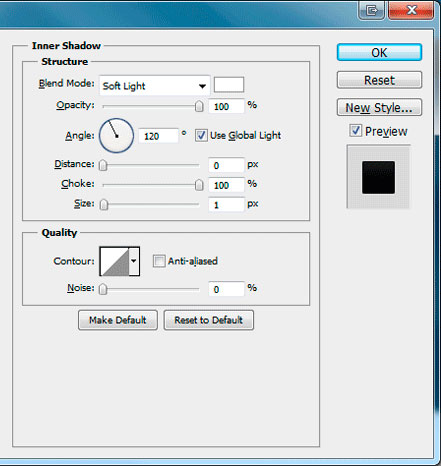Click the title bar restore icon
The width and height of the screenshot is (441, 466).
[371, 10]
